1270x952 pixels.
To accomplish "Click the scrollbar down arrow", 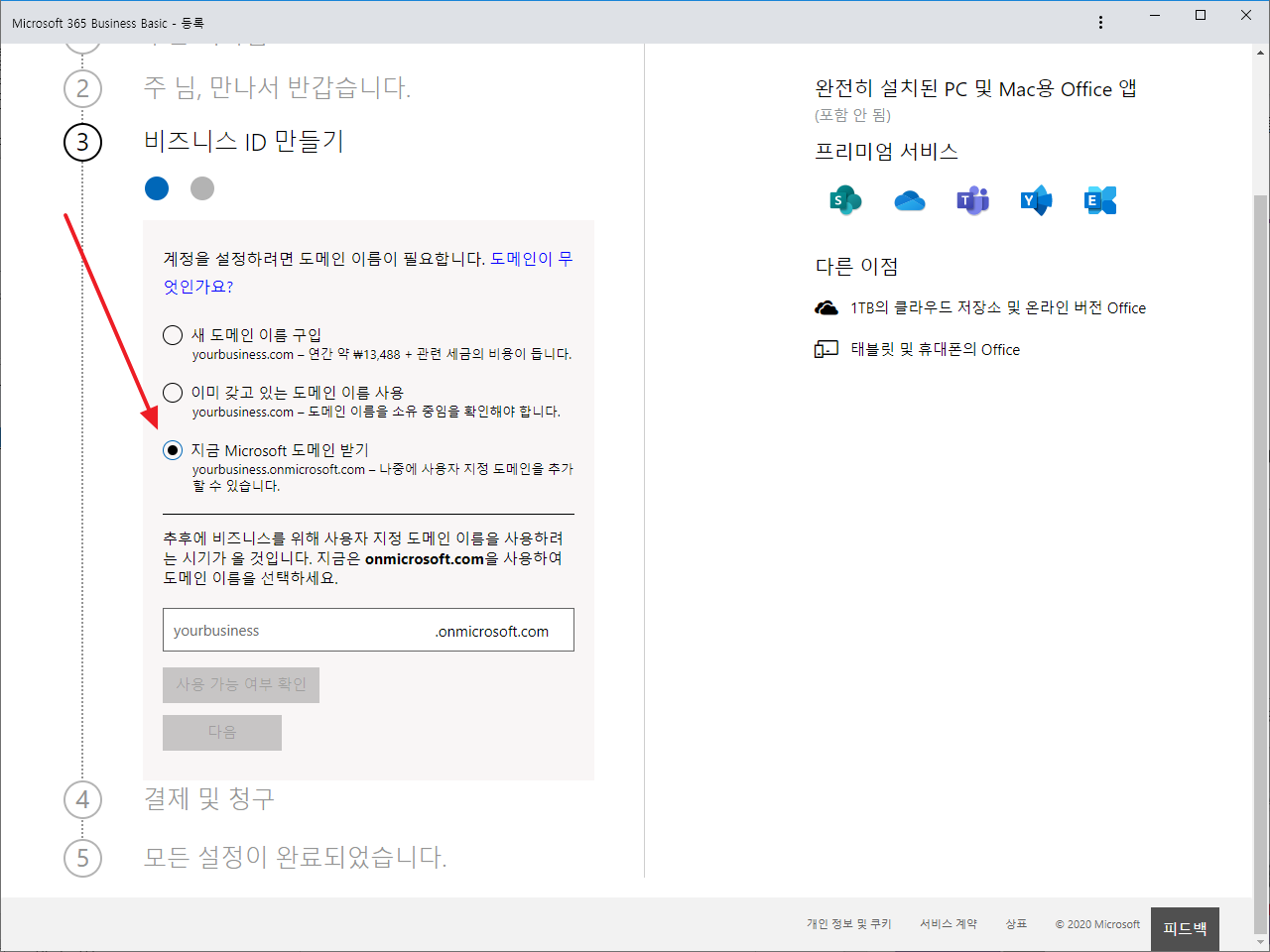I will [x=1261, y=942].
